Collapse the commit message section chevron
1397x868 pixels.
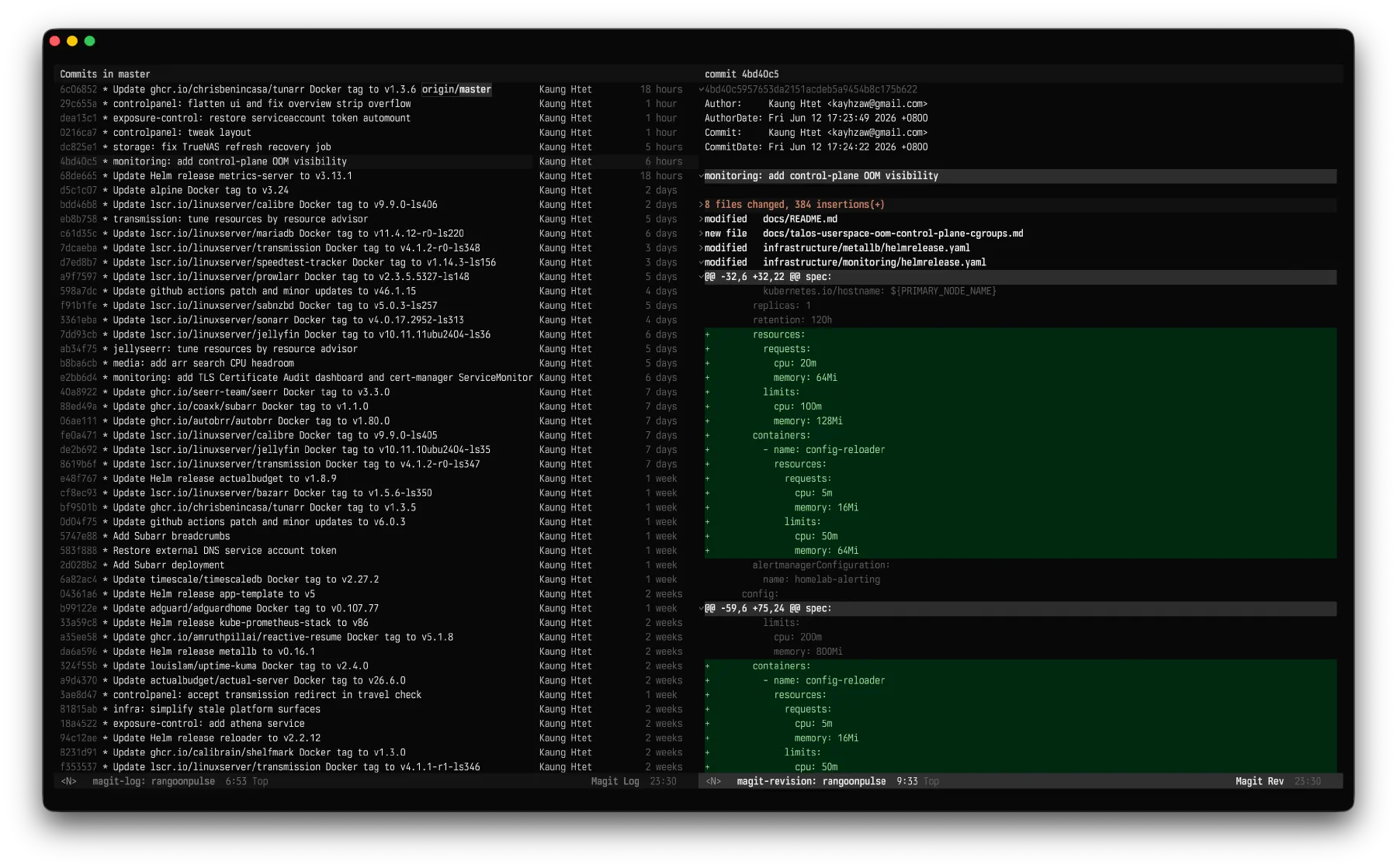[701, 176]
